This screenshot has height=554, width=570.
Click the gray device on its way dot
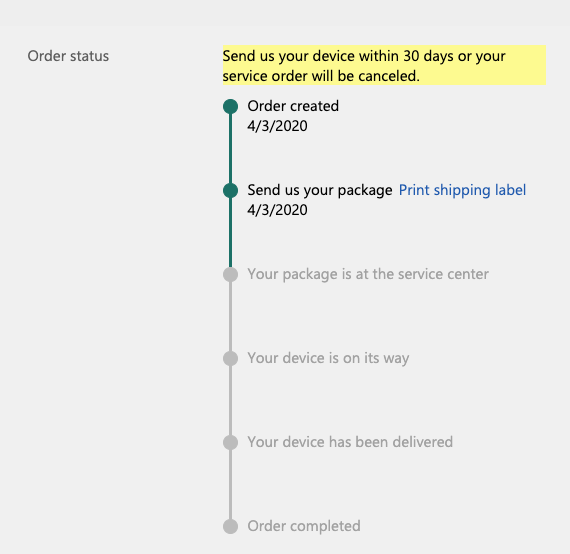[x=230, y=358]
